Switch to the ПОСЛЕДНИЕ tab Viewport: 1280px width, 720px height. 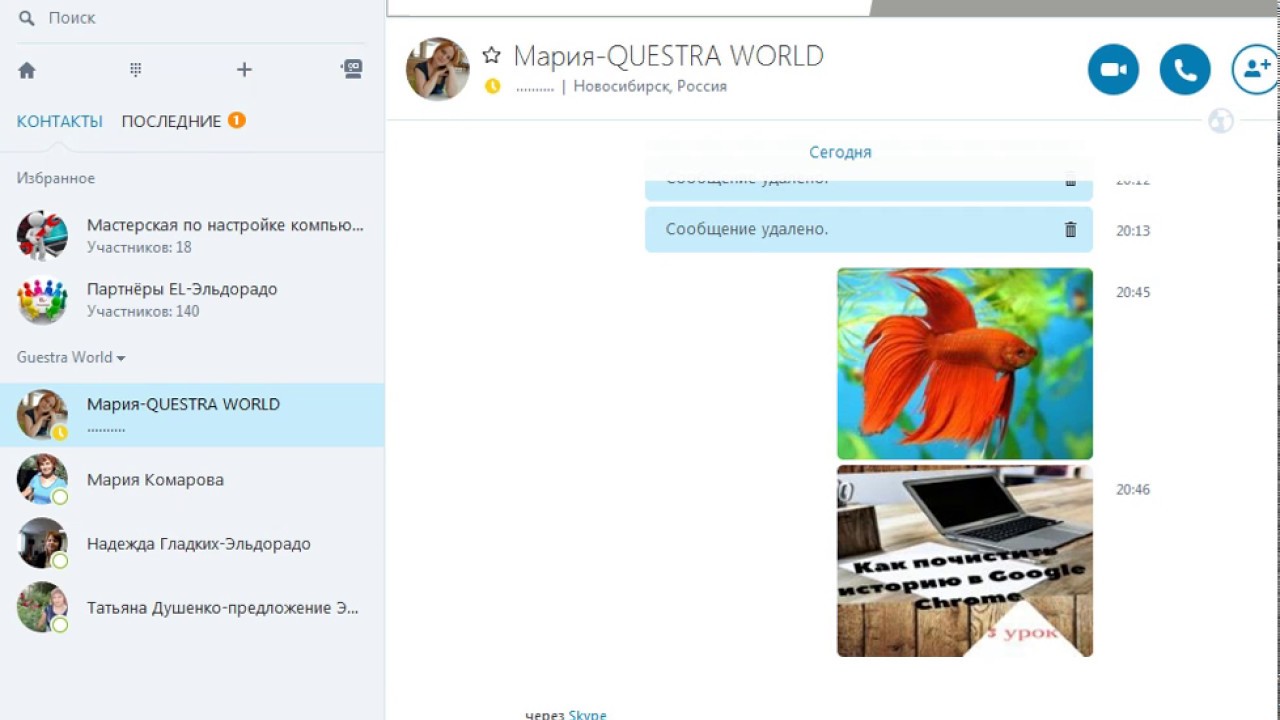point(171,121)
